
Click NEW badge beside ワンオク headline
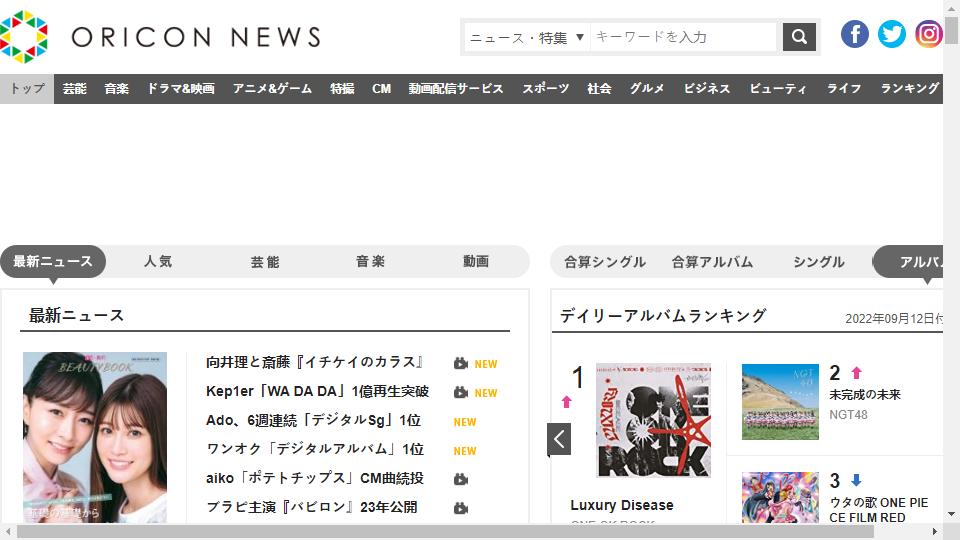pos(465,451)
